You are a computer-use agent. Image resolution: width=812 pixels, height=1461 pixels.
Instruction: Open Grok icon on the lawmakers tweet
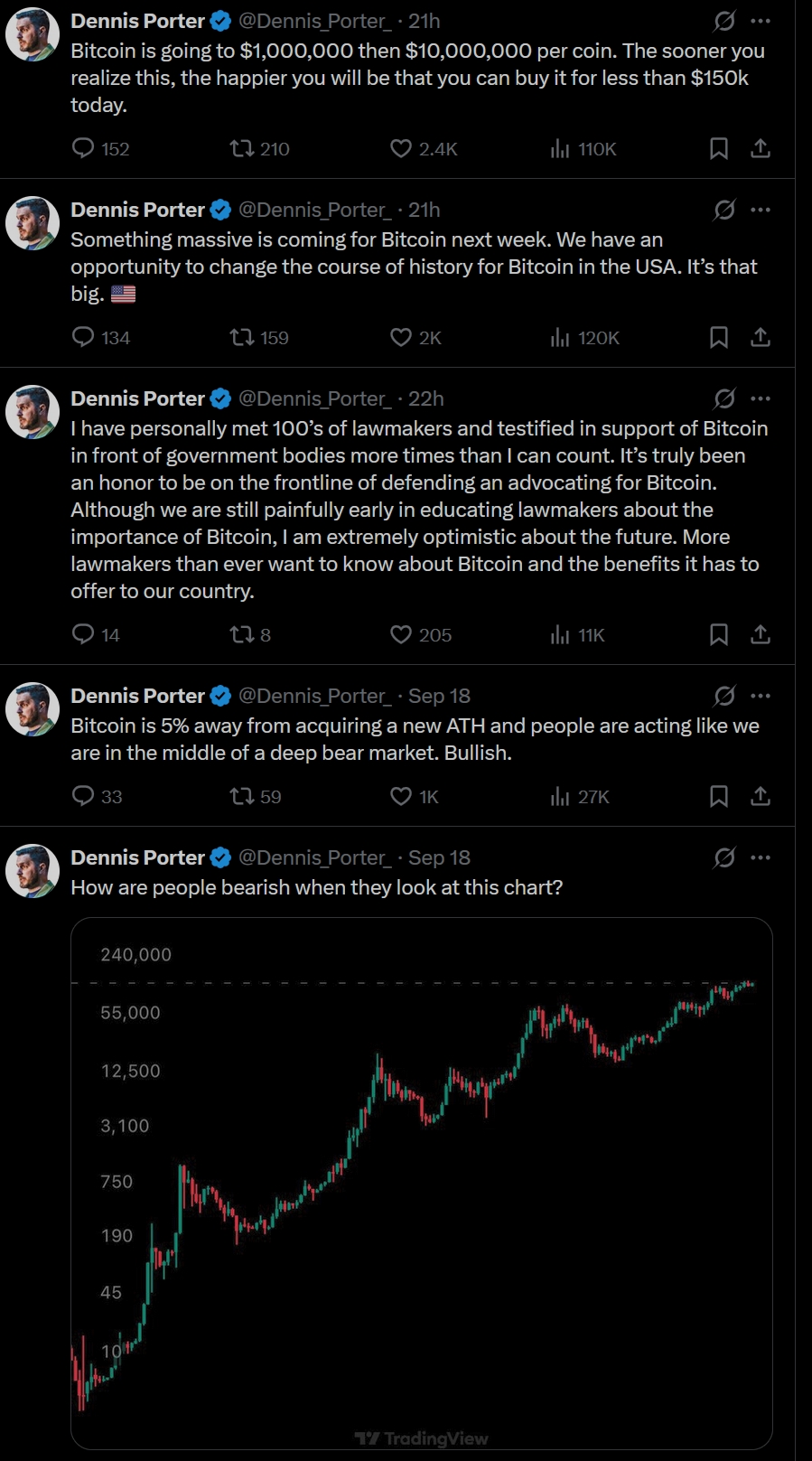click(724, 398)
